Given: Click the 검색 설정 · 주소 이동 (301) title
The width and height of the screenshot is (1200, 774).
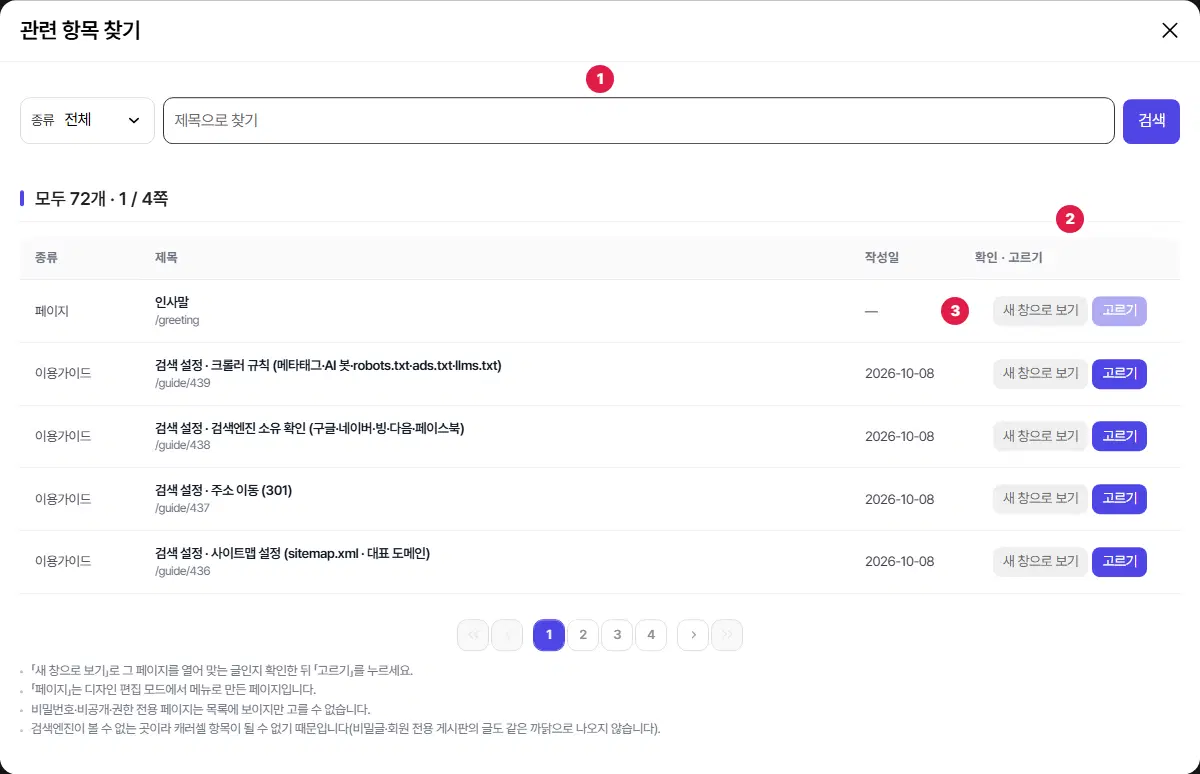Looking at the screenshot, I should (x=223, y=491).
